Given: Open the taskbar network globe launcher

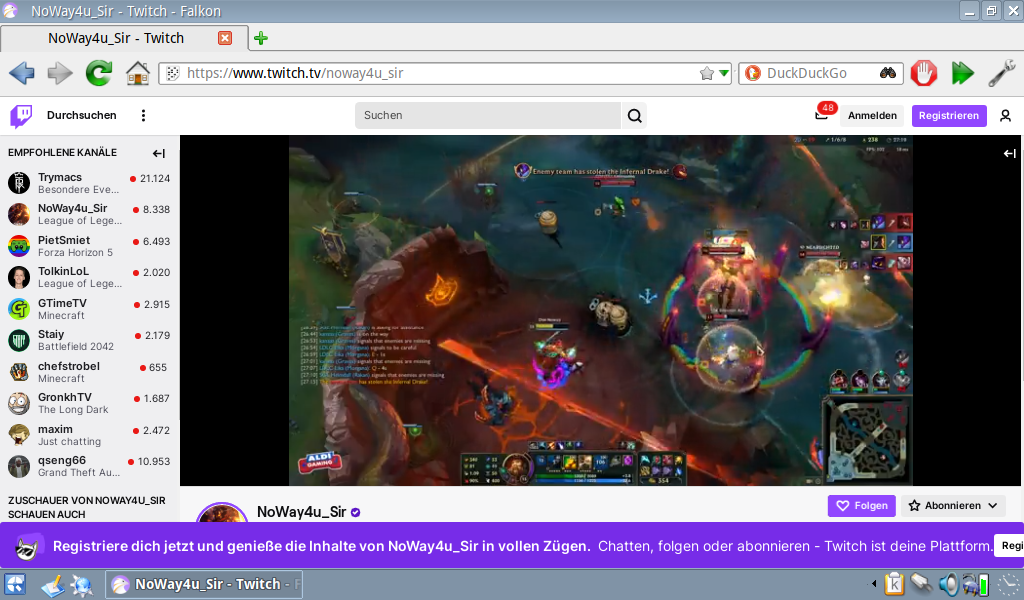Looking at the screenshot, I should pyautogui.click(x=82, y=585).
